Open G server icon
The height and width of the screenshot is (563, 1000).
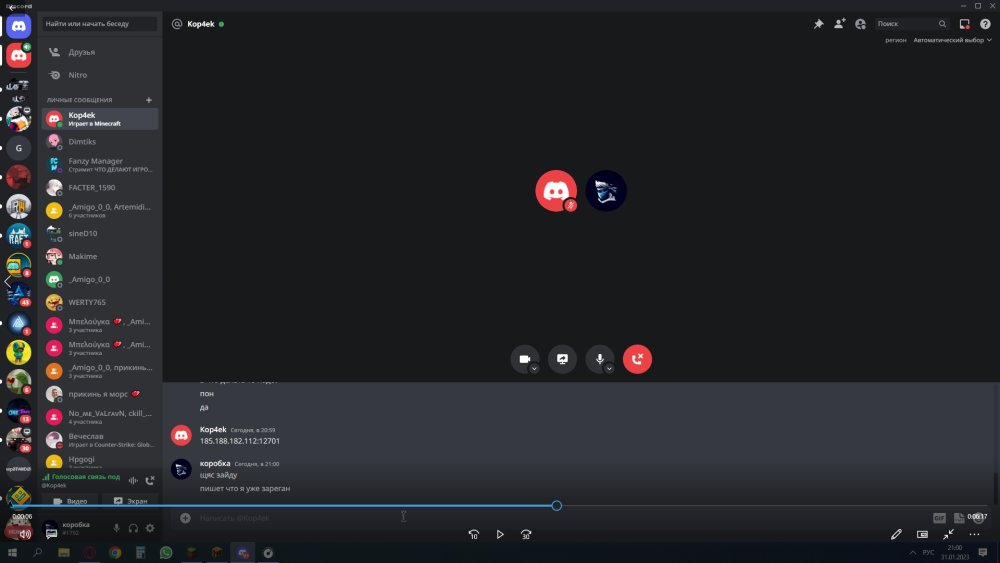pos(18,148)
